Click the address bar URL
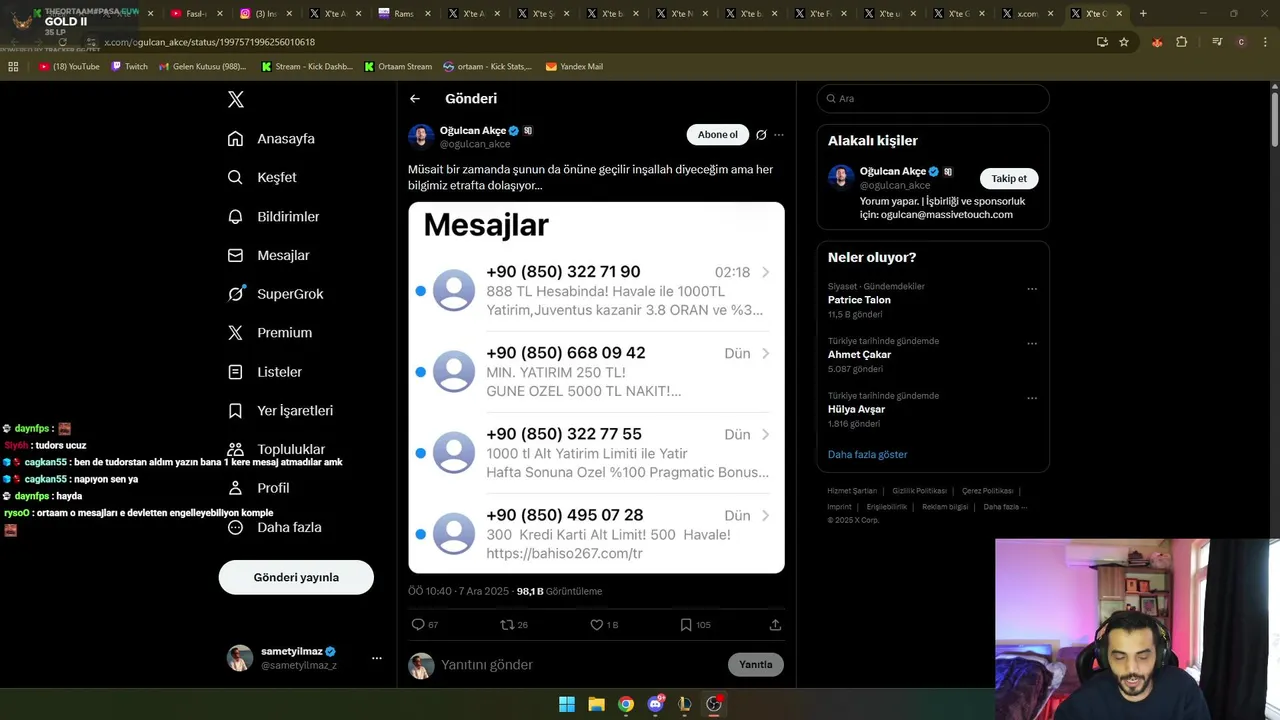Image resolution: width=1280 pixels, height=720 pixels. [x=209, y=42]
